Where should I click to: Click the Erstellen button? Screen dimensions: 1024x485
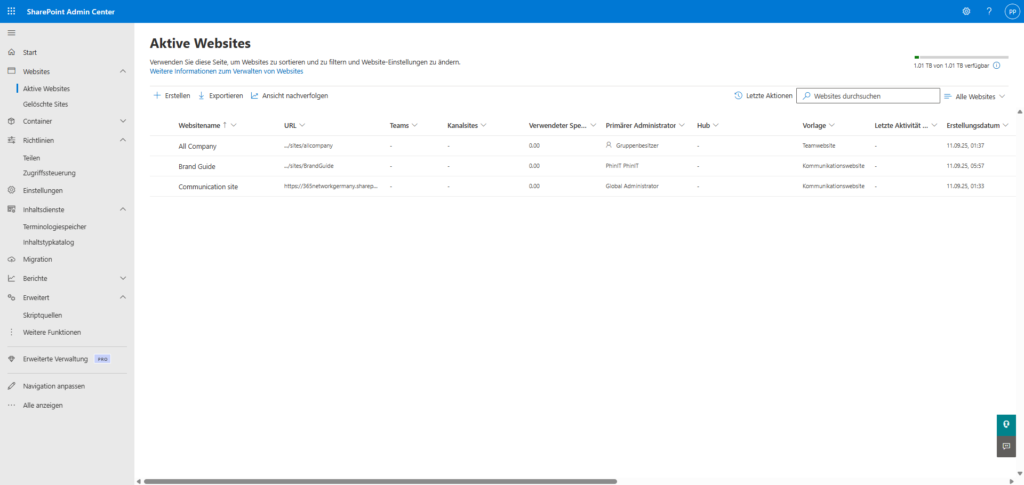tap(171, 96)
